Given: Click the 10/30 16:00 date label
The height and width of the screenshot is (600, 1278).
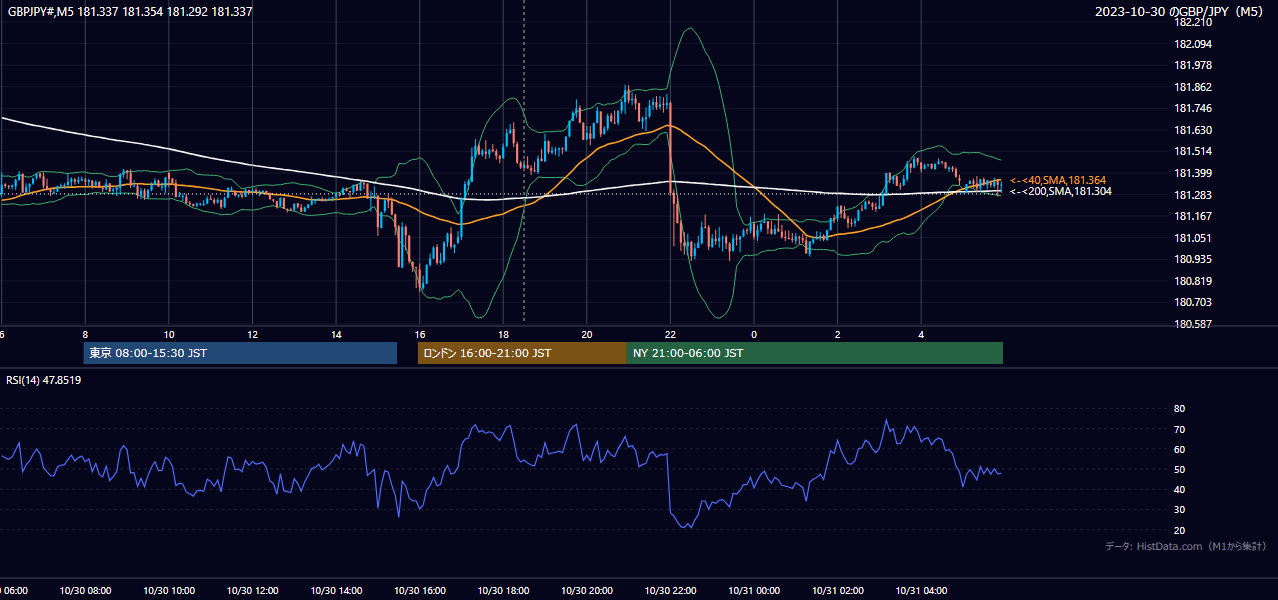Looking at the screenshot, I should pyautogui.click(x=420, y=591).
